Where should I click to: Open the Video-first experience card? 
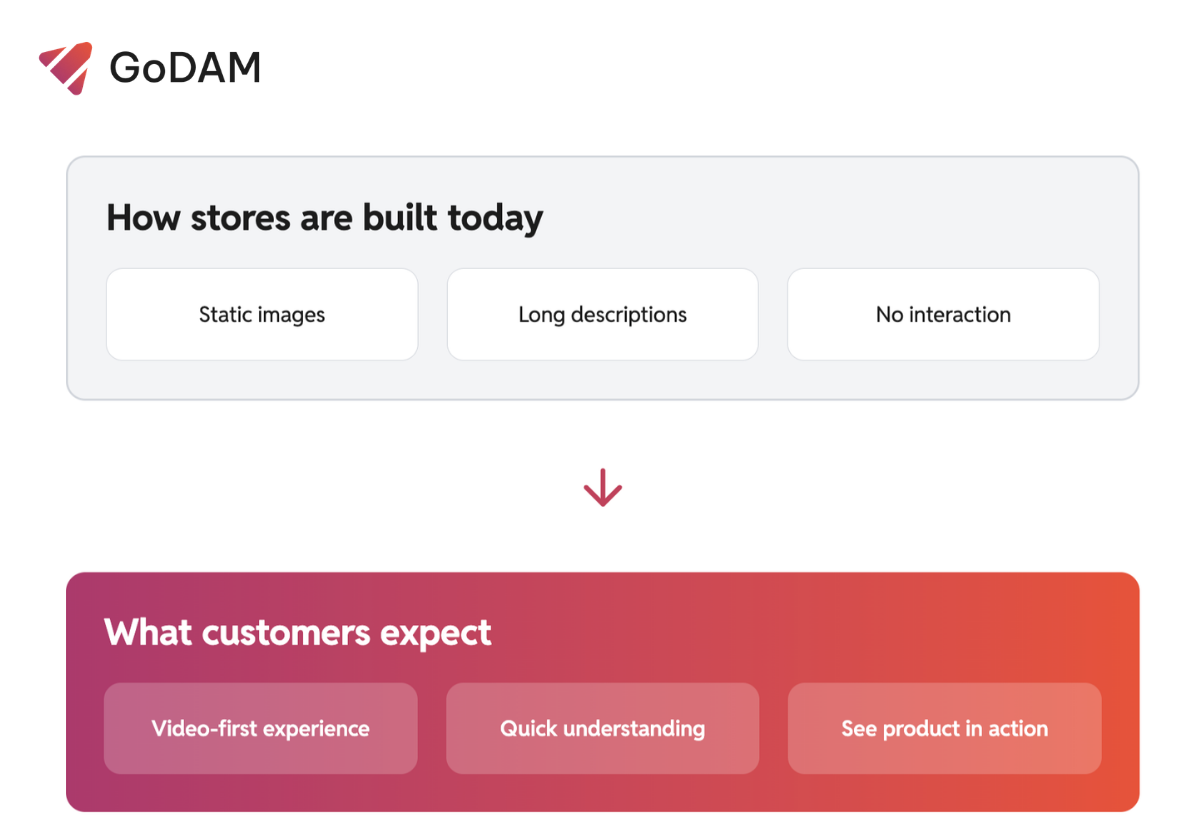click(x=260, y=728)
